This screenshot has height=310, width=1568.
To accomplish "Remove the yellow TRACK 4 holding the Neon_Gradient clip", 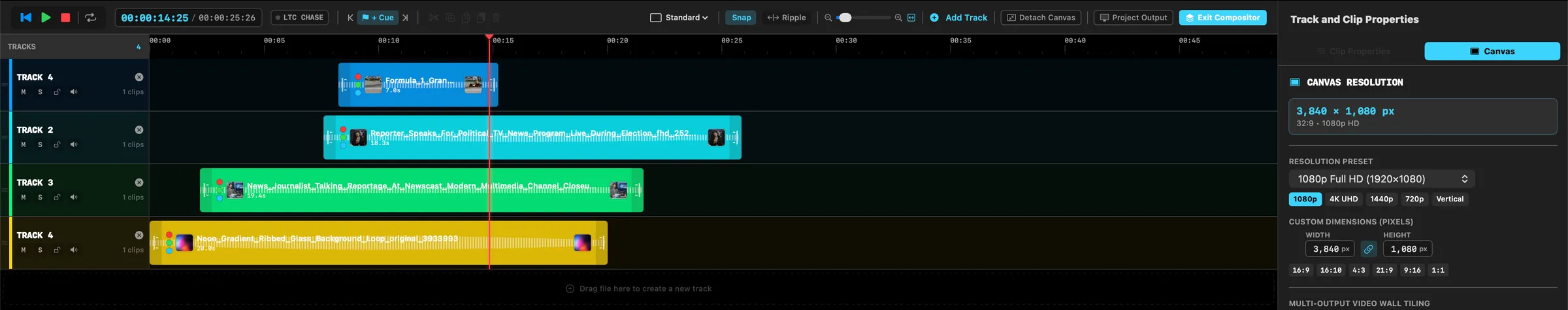I will click(139, 235).
